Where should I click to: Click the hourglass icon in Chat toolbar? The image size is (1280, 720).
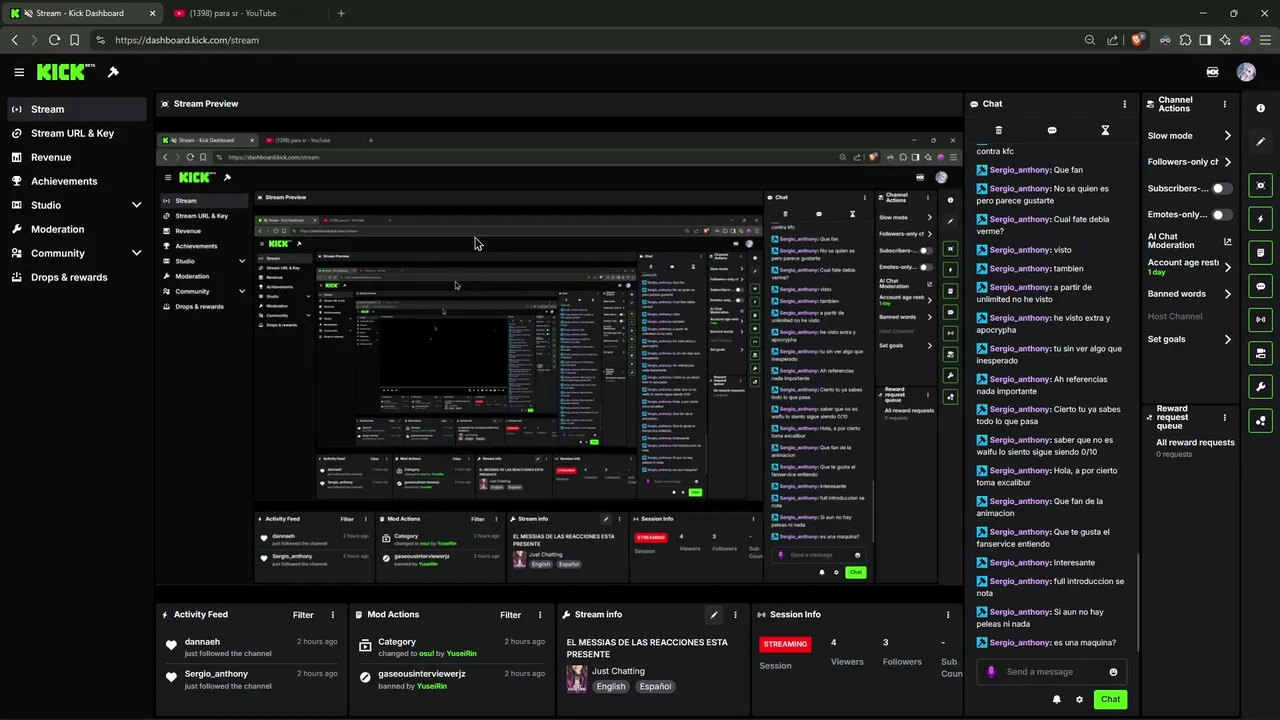tap(1105, 130)
